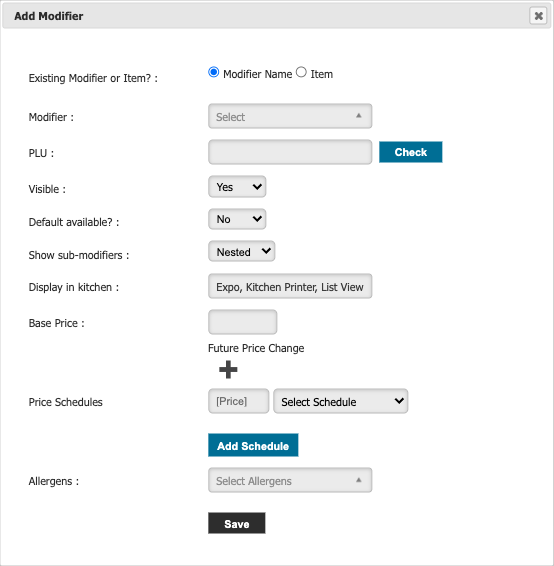Focus the PLU input field
Viewport: 554px width, 566px height.
[x=290, y=152]
